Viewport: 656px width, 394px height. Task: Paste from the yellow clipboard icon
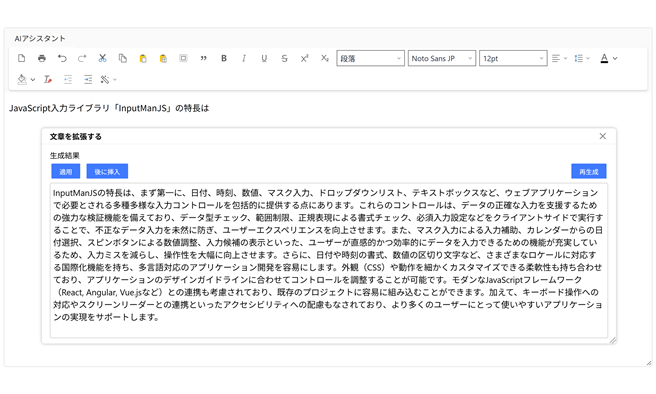(143, 59)
